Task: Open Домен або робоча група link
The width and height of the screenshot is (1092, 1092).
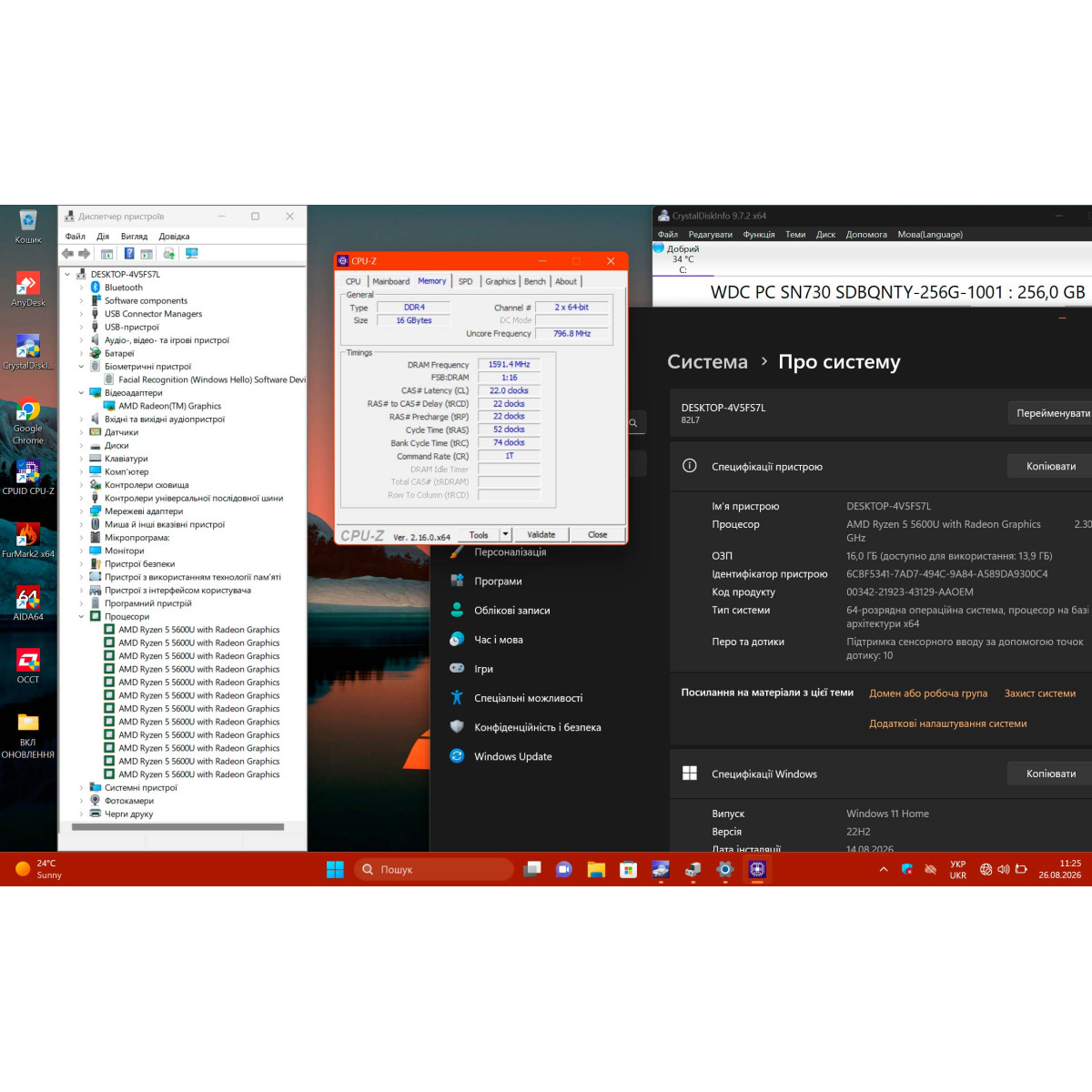Action: (x=928, y=693)
